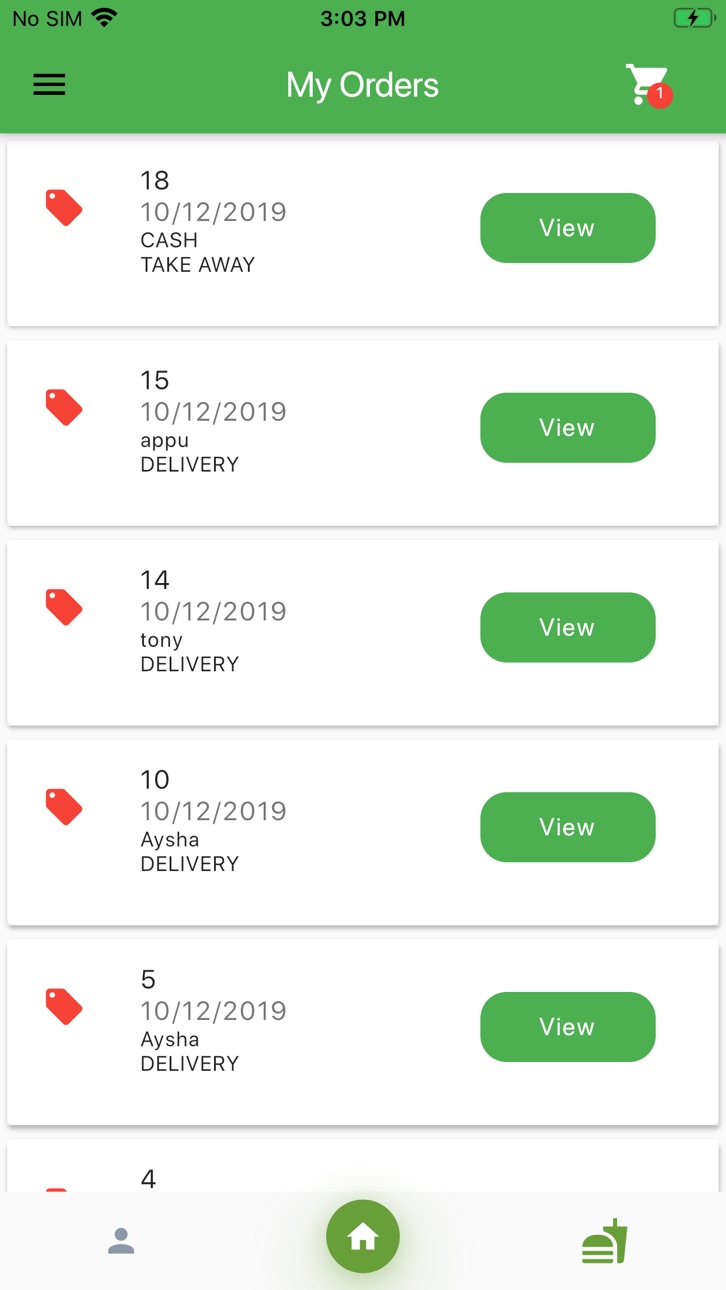Image resolution: width=726 pixels, height=1290 pixels.
Task: Tap the red tag icon for order 5
Action: pos(64,1007)
